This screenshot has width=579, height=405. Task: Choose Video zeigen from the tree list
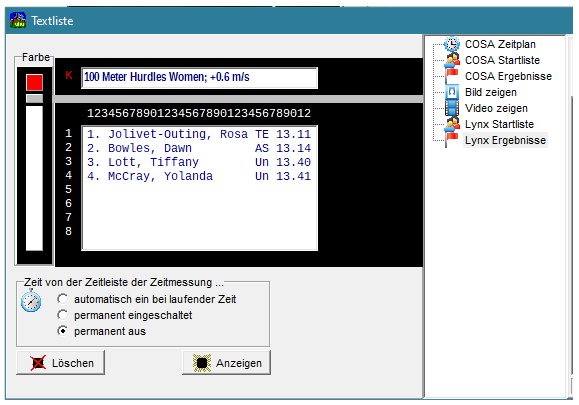496,108
